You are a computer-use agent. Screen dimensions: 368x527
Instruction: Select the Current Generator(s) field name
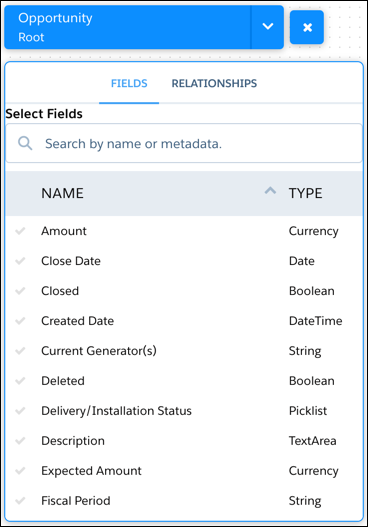coord(99,351)
